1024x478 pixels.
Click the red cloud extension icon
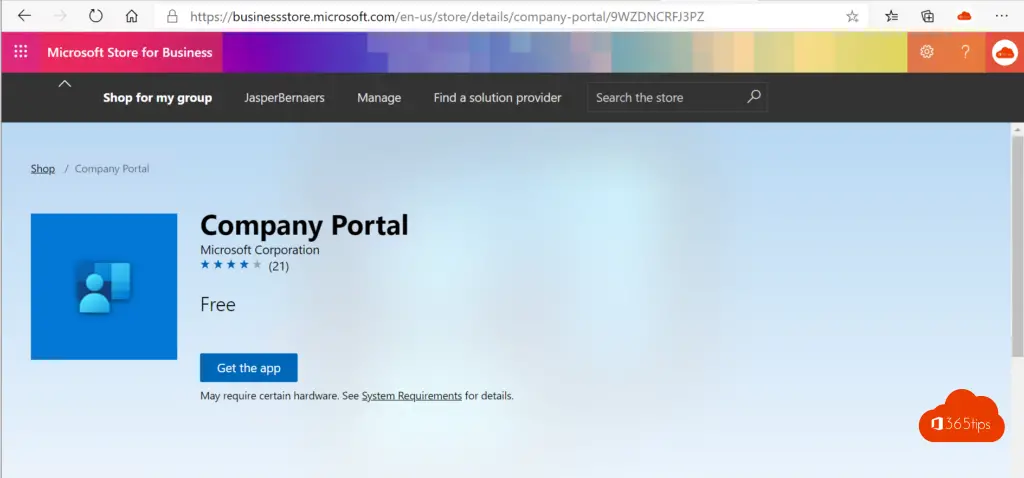tap(964, 16)
